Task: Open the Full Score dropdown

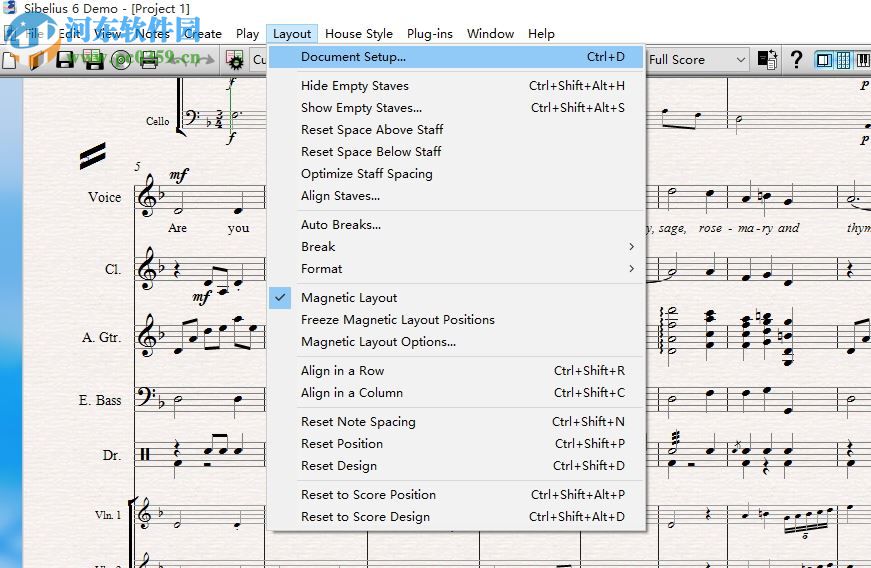Action: (x=697, y=59)
